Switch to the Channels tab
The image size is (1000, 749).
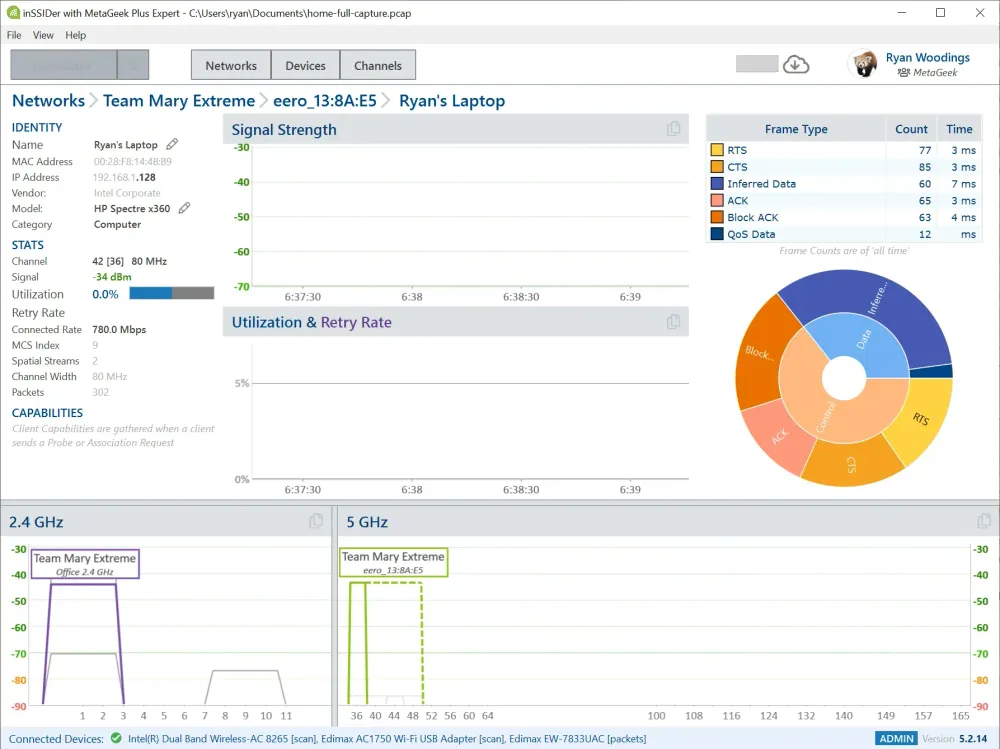click(377, 65)
